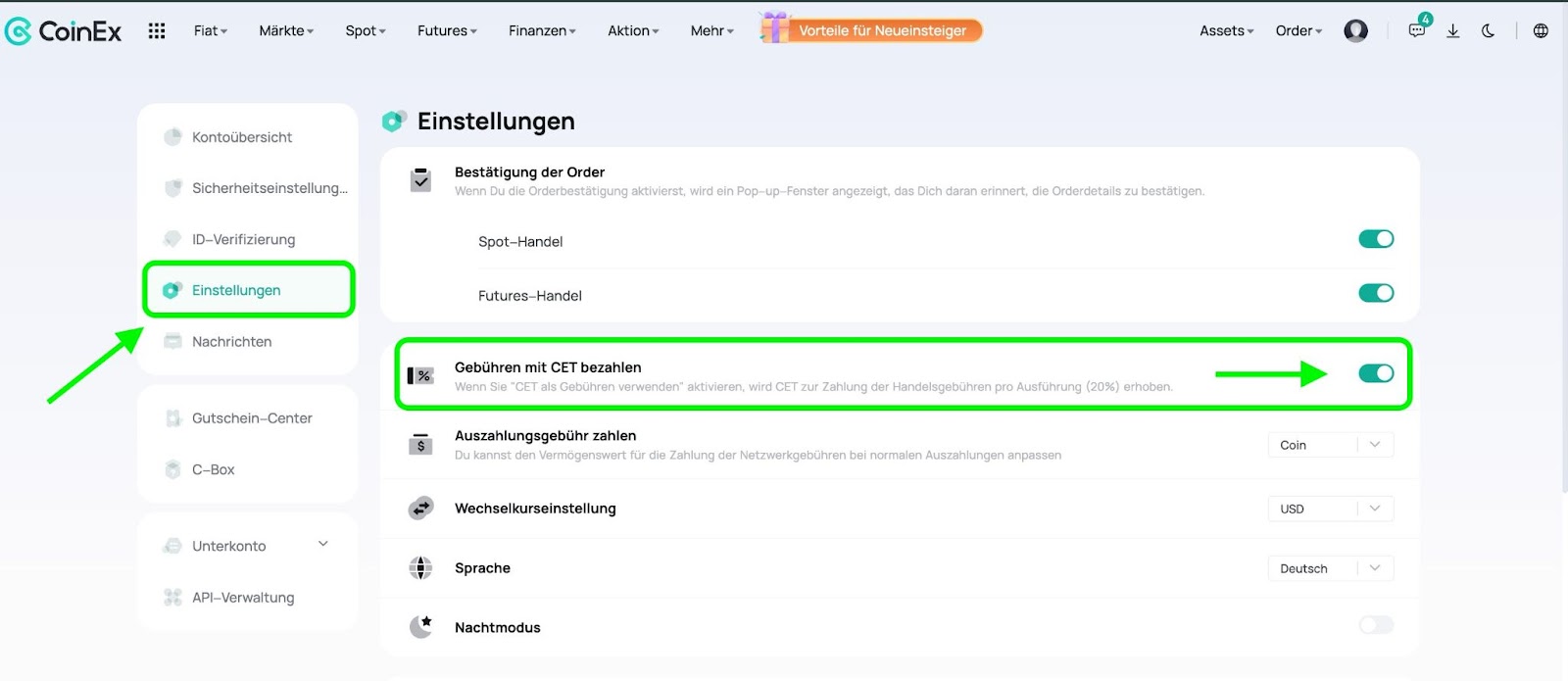Click the Sprache globe icon

pyautogui.click(x=420, y=567)
